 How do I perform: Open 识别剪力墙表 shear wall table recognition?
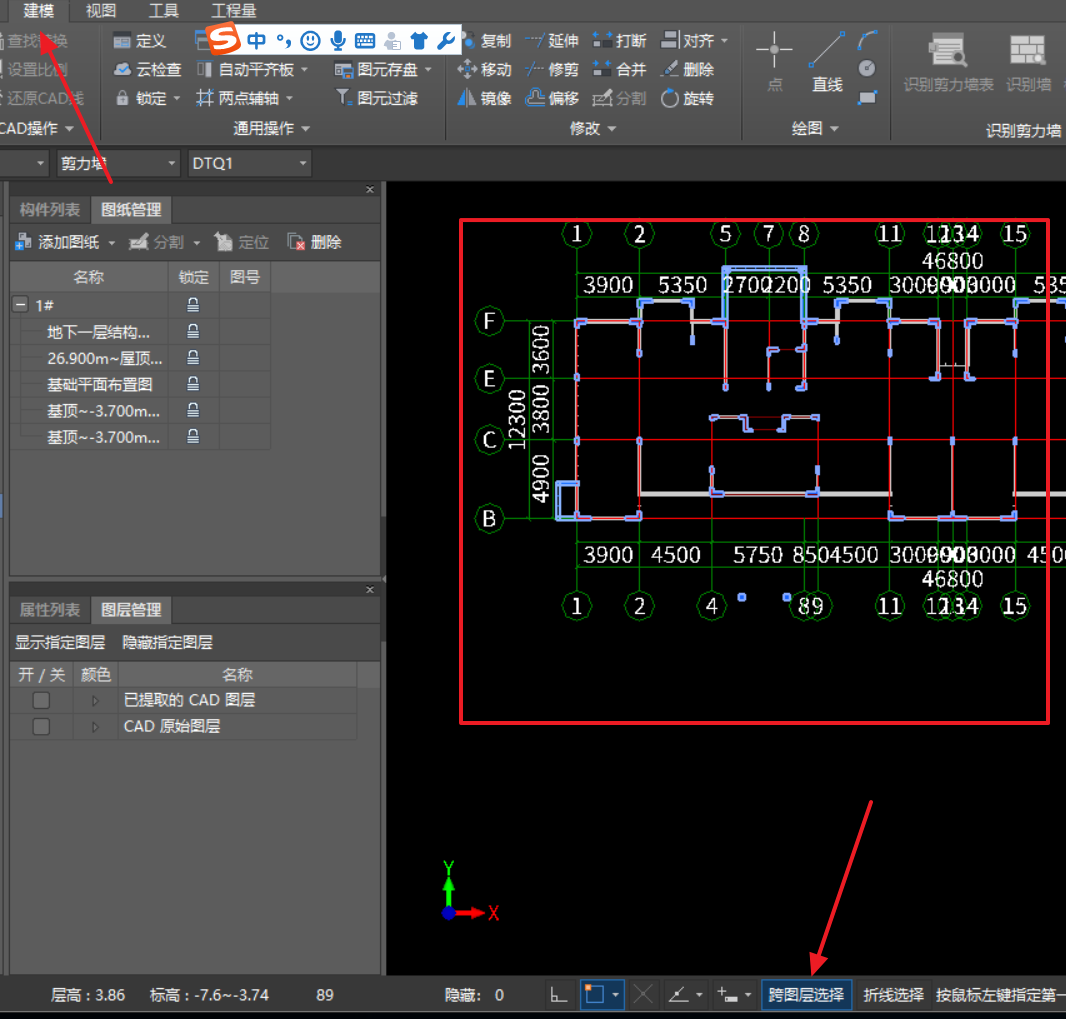948,63
